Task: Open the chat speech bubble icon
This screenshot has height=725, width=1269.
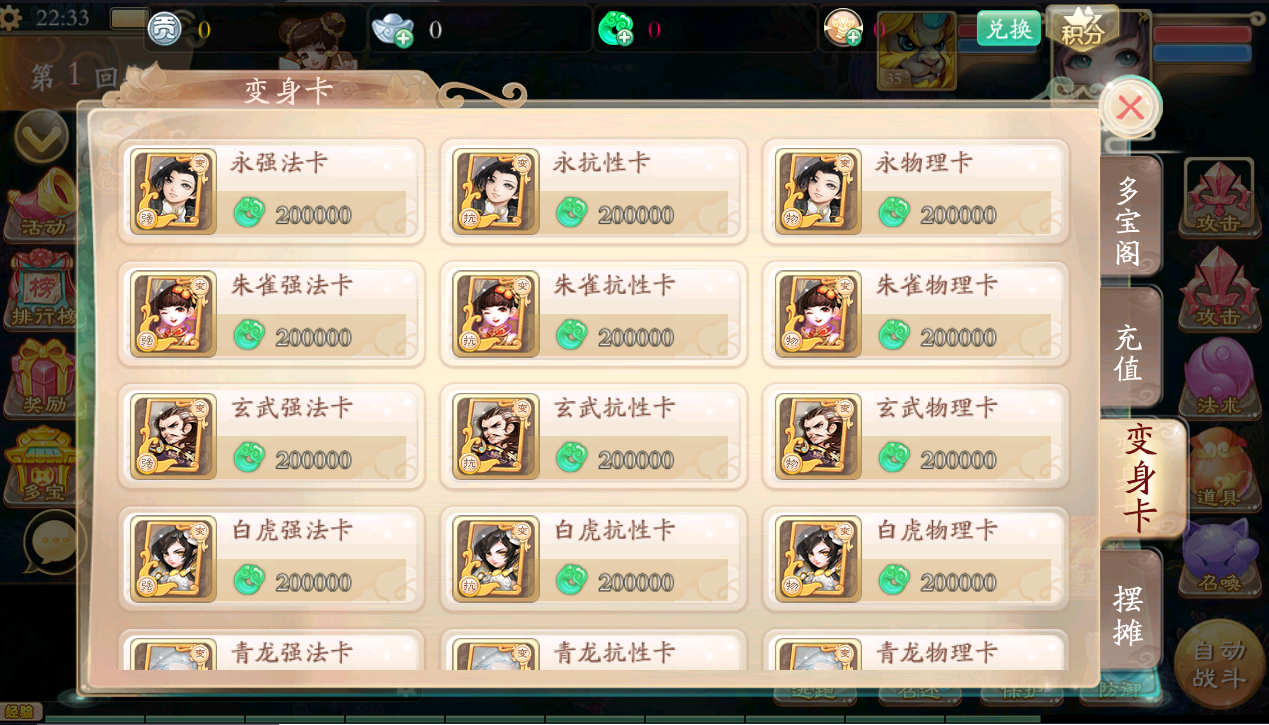Action: [54, 543]
